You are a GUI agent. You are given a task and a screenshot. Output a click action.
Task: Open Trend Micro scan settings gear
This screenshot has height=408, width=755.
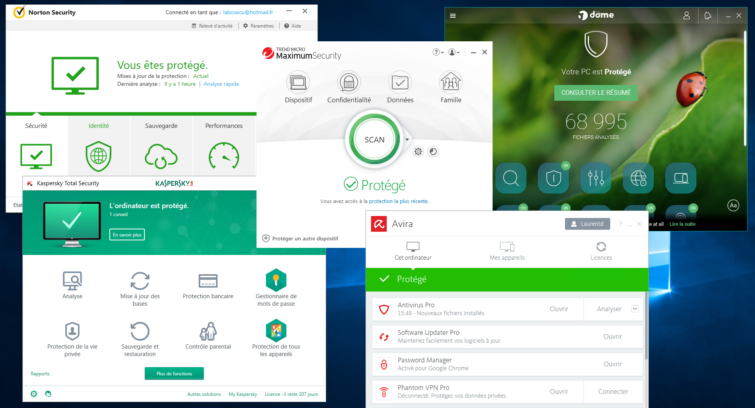[x=418, y=152]
